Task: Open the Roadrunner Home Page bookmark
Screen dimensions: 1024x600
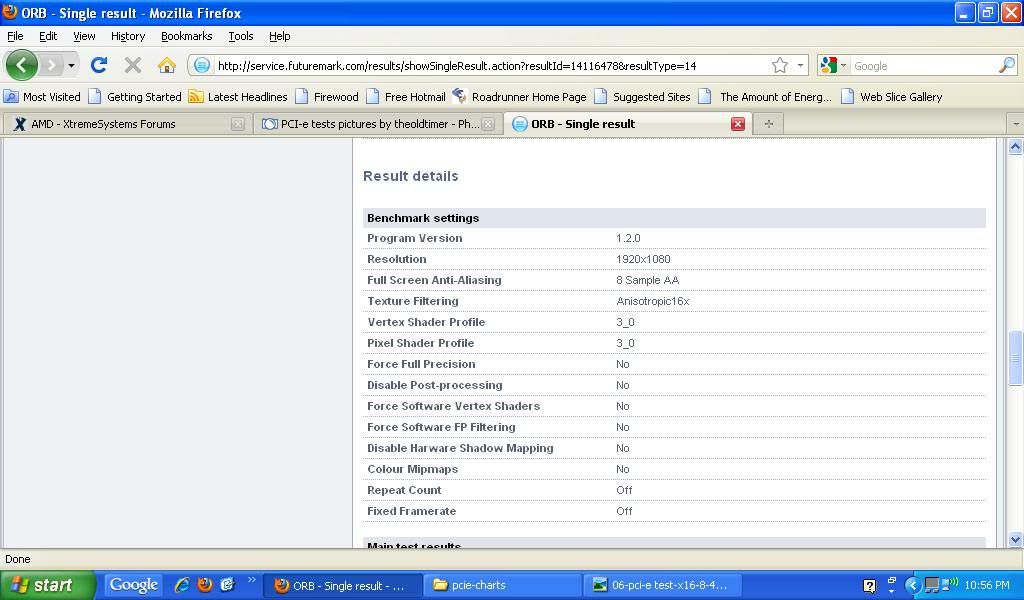Action: [x=520, y=97]
